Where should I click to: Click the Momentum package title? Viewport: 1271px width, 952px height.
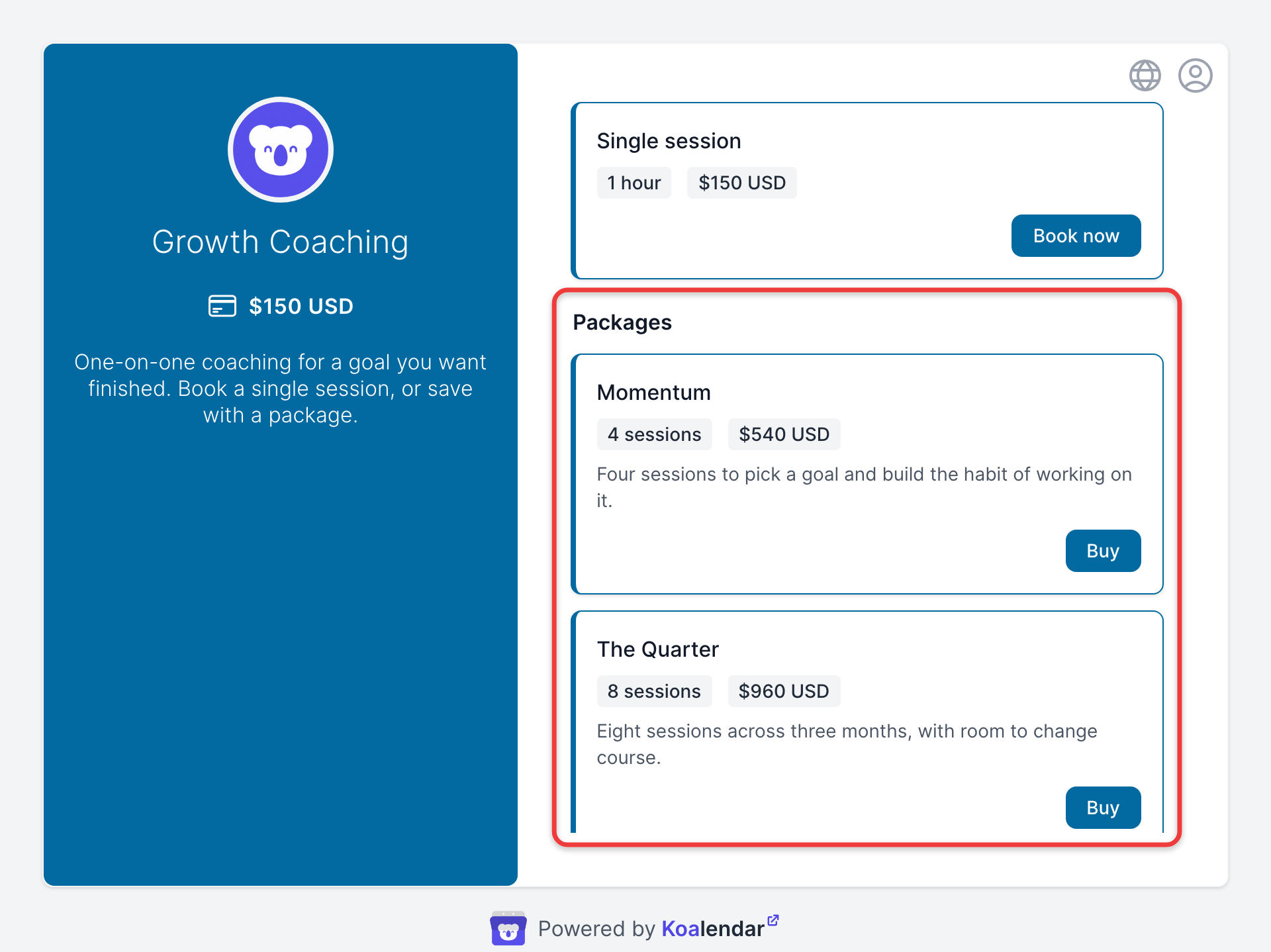tap(653, 393)
